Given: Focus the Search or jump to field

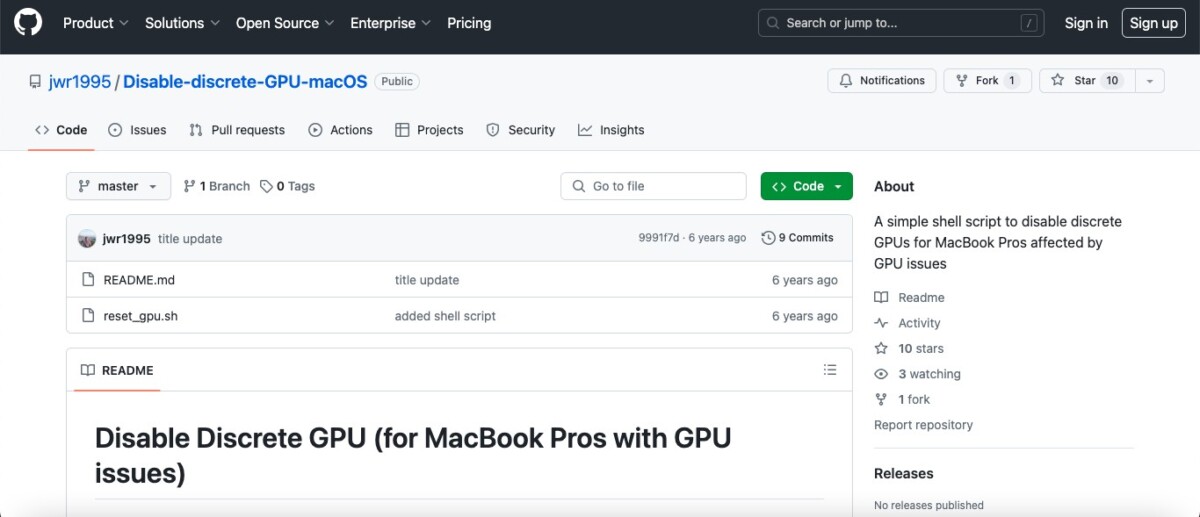Looking at the screenshot, I should tap(901, 23).
